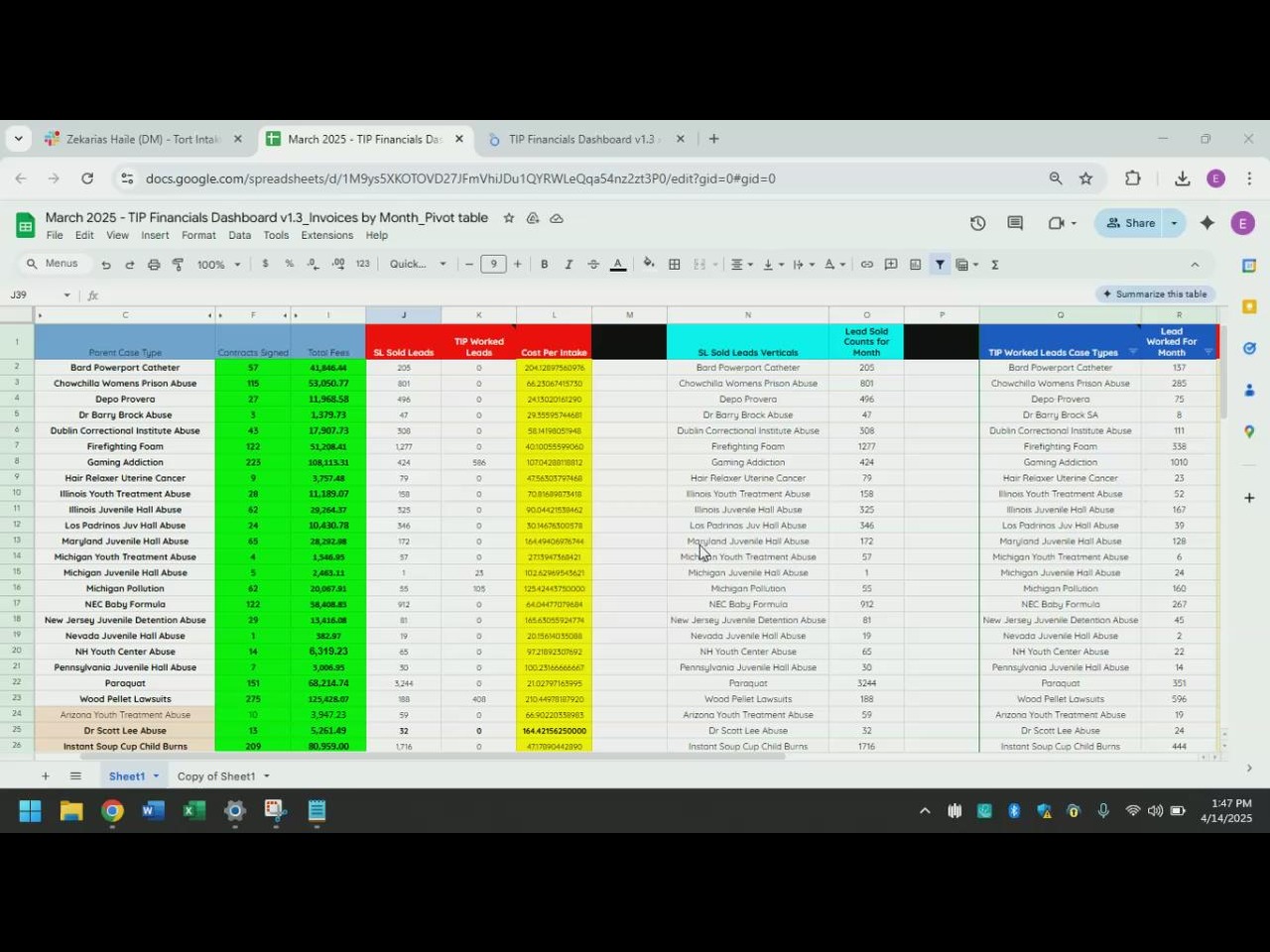
Task: Click Summarize this table button
Action: coord(1155,294)
